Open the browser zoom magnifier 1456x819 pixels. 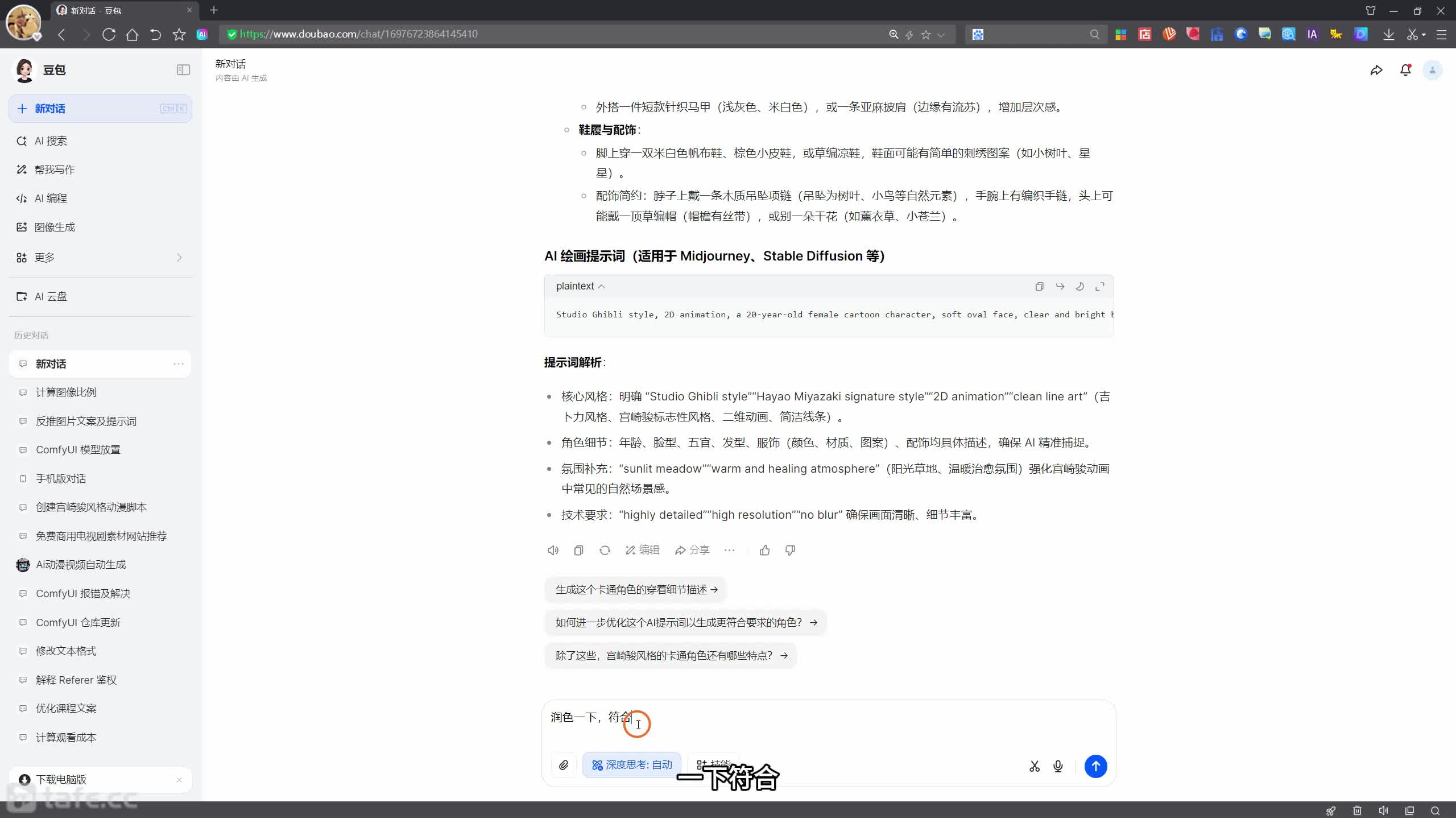pos(894,35)
